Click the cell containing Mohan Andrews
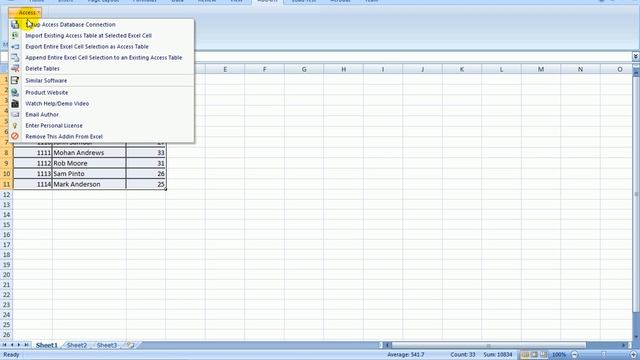The width and height of the screenshot is (640, 360). pyautogui.click(x=89, y=153)
